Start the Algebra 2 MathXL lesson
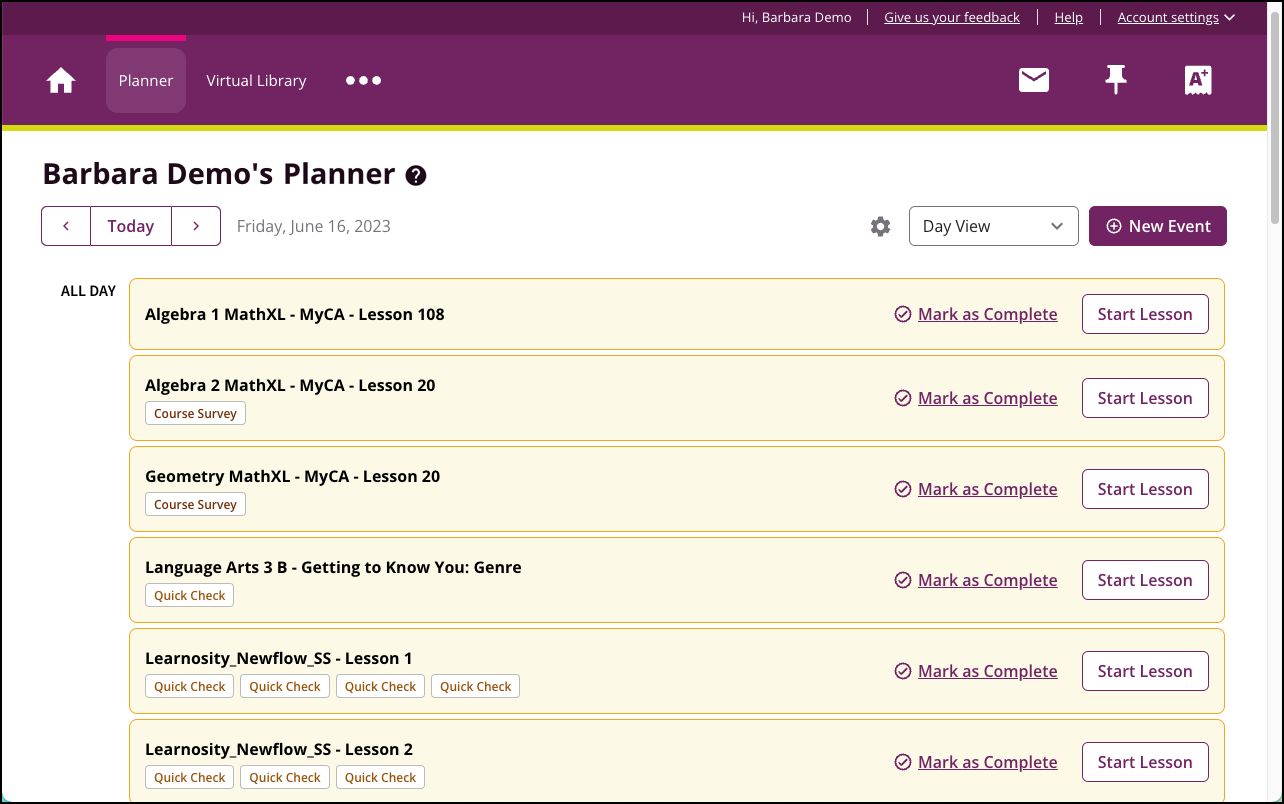The width and height of the screenshot is (1284, 804). (1144, 398)
